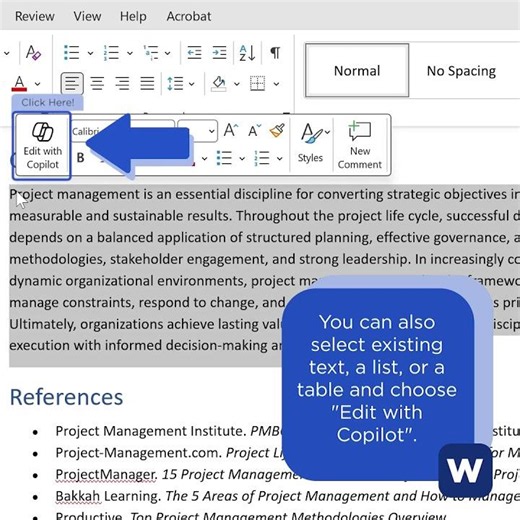Apply bullets from the mini toolbar

224,158
